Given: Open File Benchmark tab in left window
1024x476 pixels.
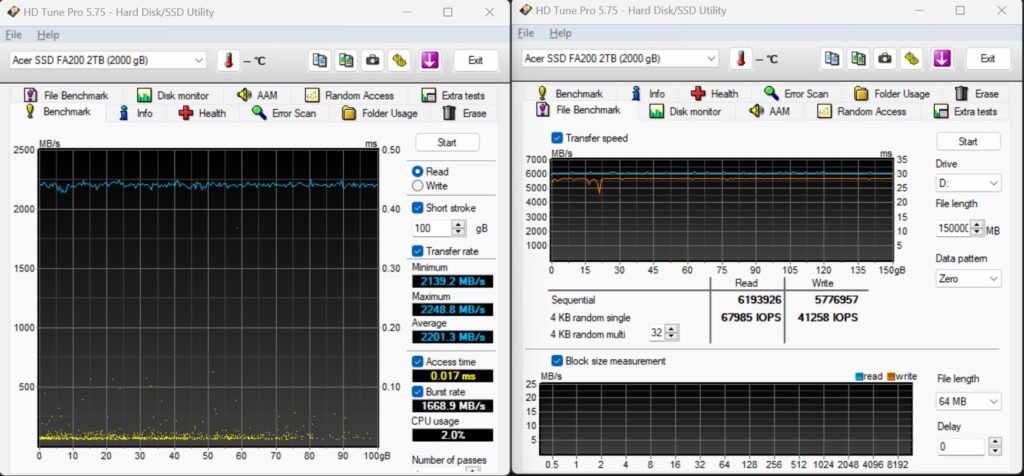Looking at the screenshot, I should (67, 95).
